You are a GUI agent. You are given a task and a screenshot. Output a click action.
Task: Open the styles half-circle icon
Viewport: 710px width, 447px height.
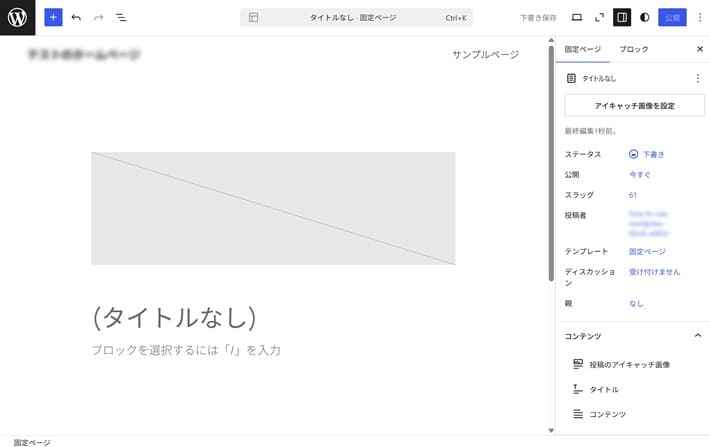645,18
